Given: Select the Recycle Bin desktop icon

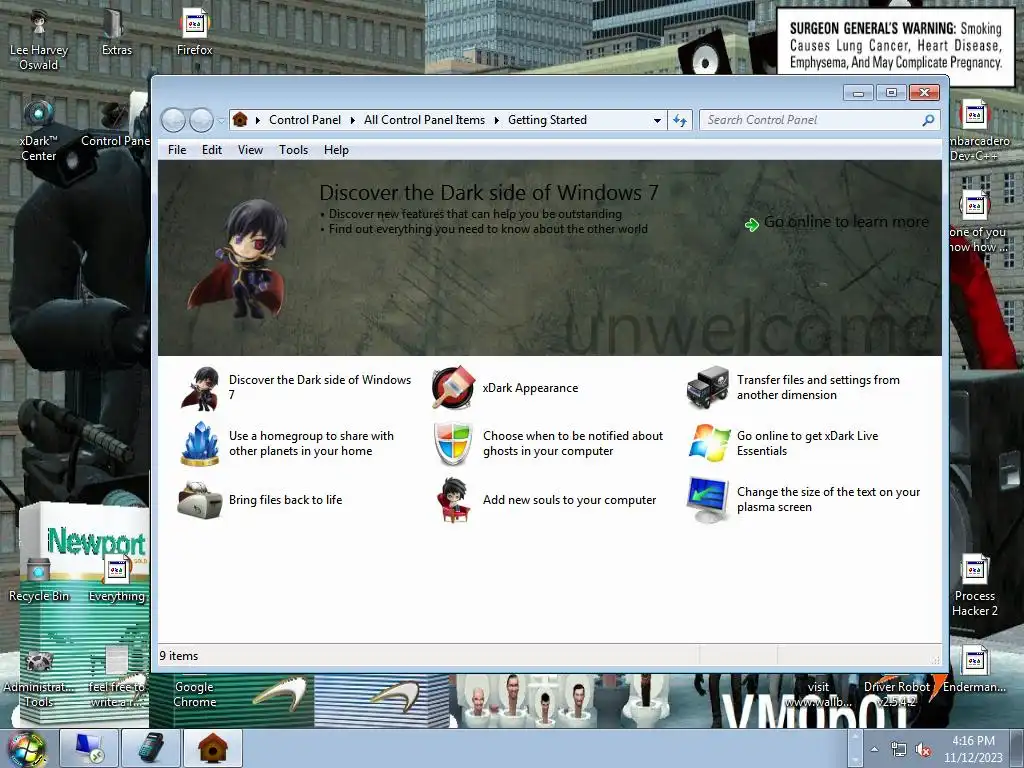Looking at the screenshot, I should click(39, 580).
